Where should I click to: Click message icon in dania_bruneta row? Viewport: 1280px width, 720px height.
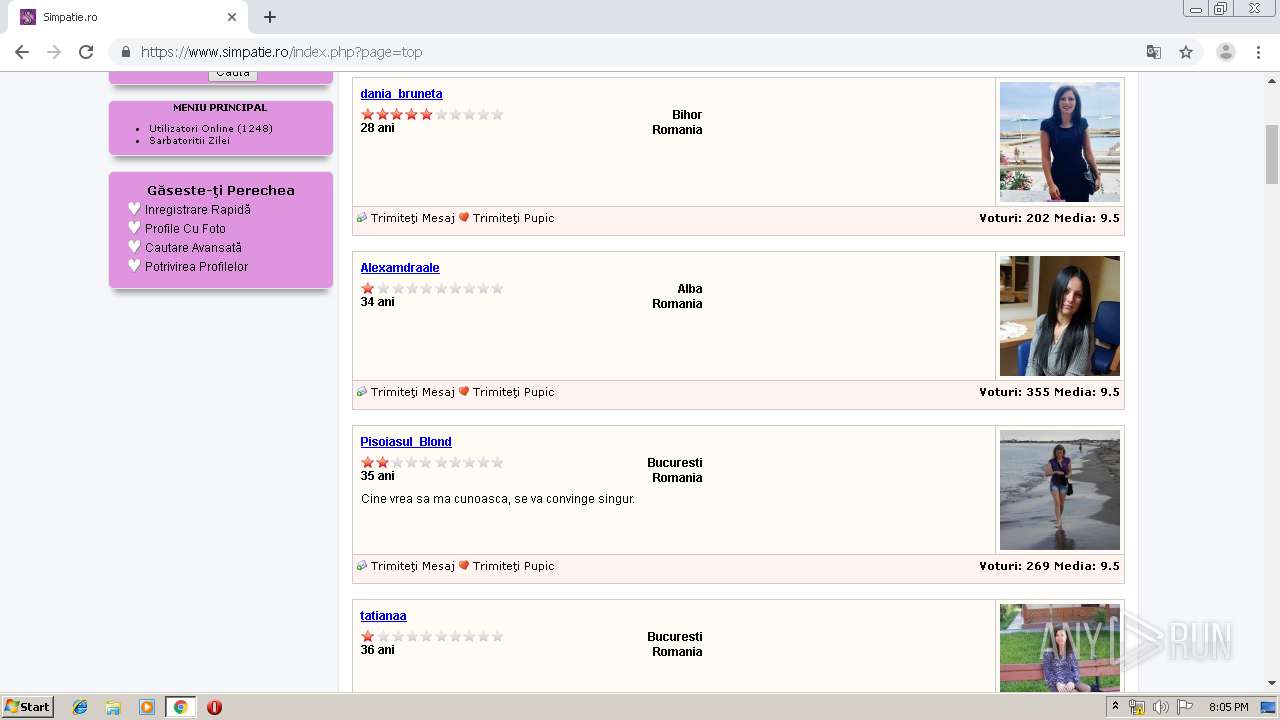coord(362,218)
